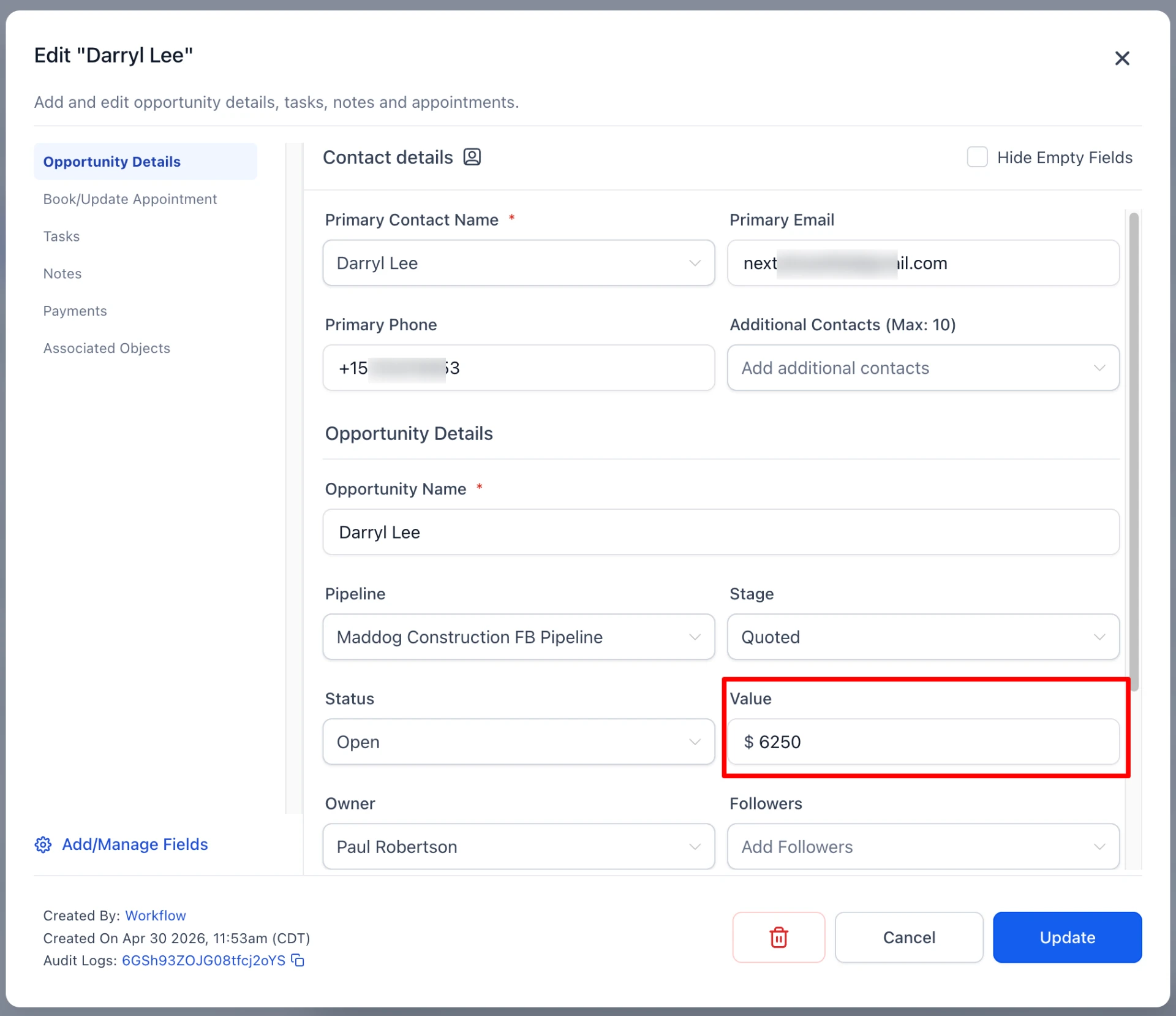
Task: Click the Opportunity Name input field
Action: click(721, 532)
